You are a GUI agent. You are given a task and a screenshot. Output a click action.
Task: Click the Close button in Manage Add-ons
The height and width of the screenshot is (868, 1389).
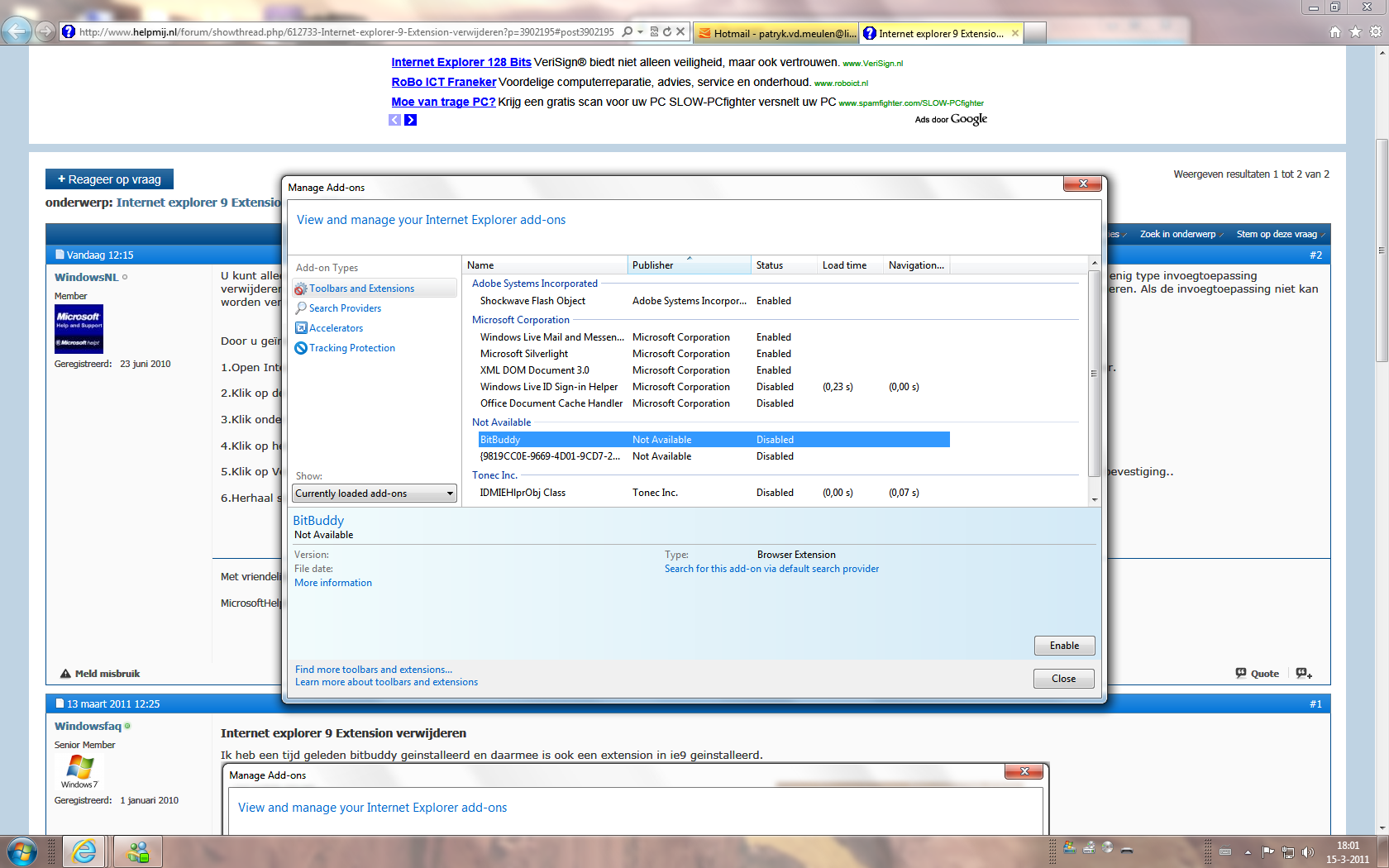pyautogui.click(x=1064, y=679)
